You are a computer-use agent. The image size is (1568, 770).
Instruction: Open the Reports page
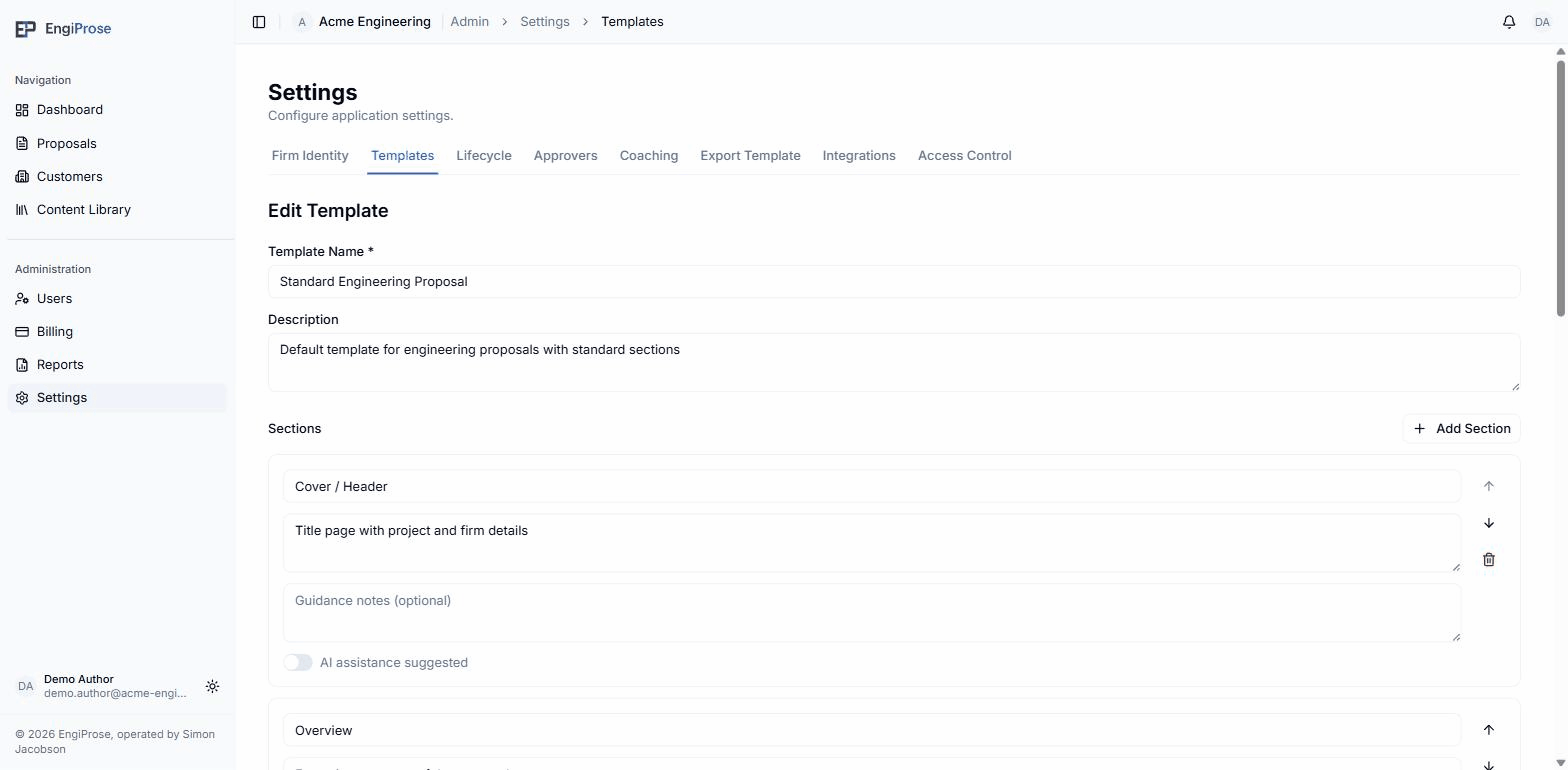(117, 365)
